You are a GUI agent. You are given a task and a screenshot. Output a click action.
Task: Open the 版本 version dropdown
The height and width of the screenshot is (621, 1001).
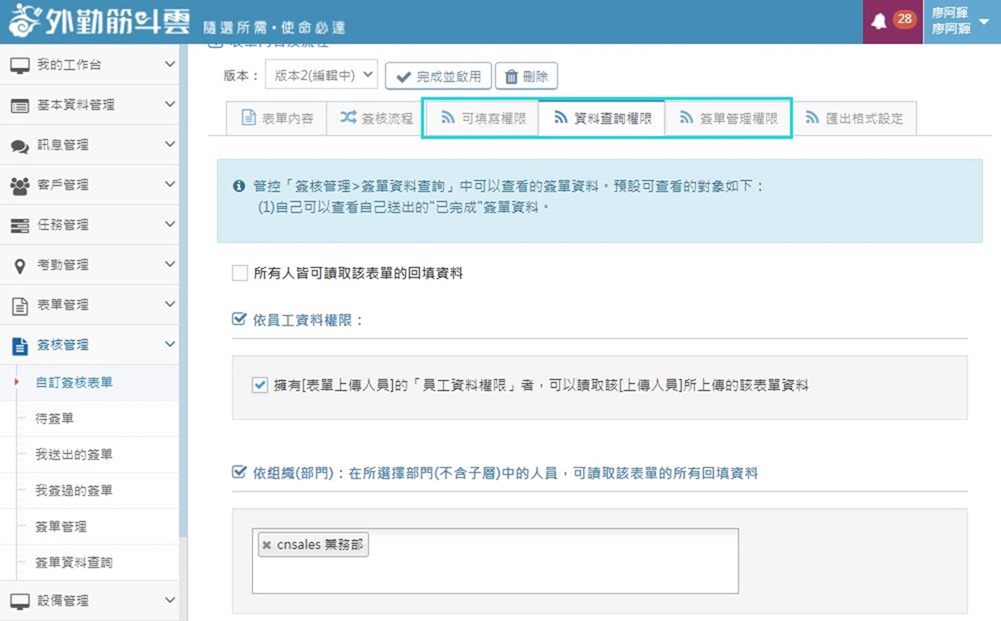pyautogui.click(x=321, y=75)
